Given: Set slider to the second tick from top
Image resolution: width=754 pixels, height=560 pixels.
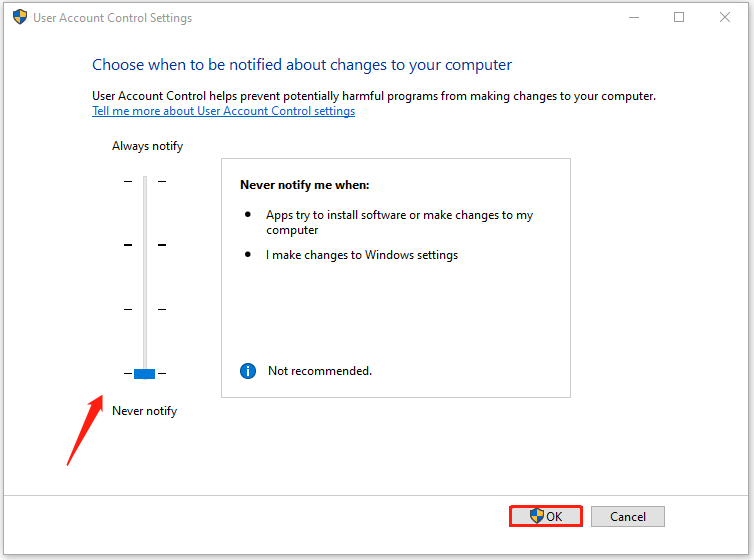Looking at the screenshot, I should pos(145,245).
